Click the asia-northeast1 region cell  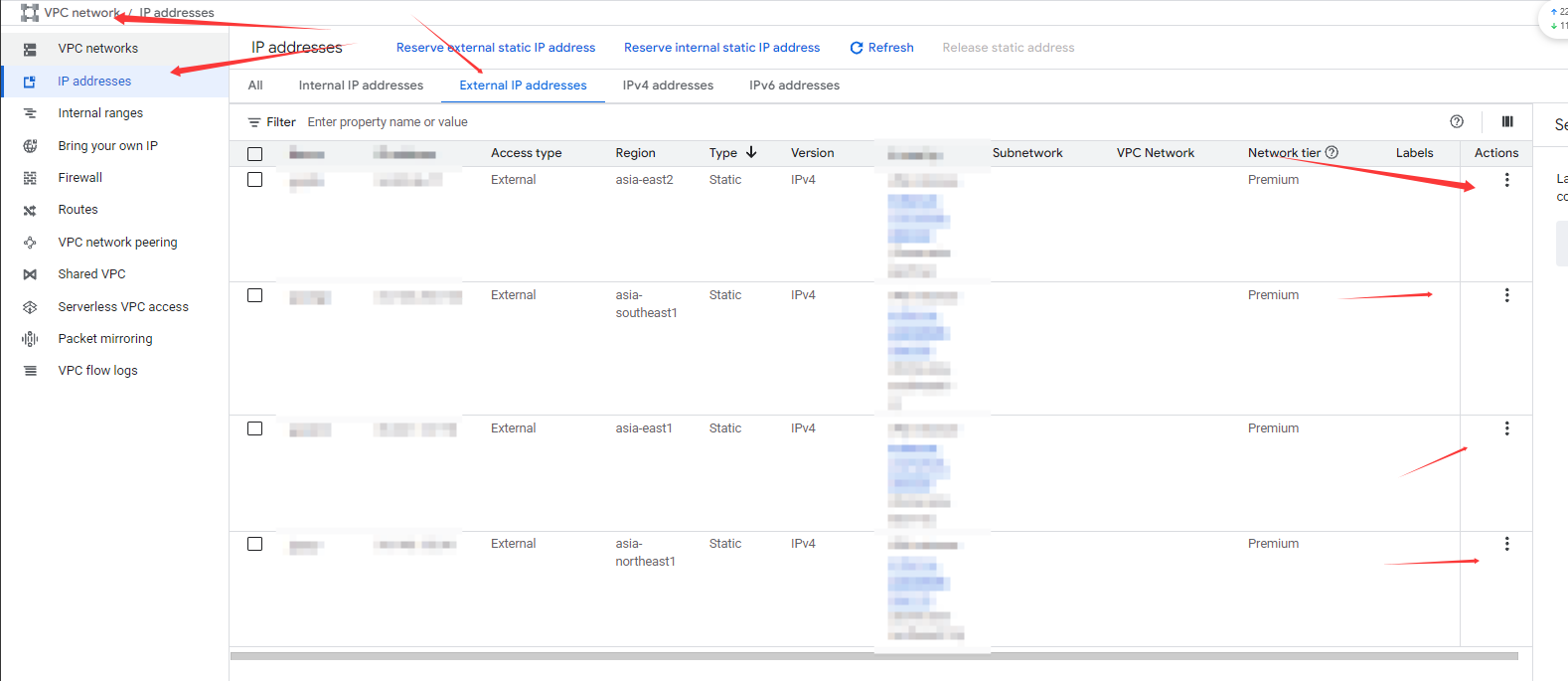645,553
